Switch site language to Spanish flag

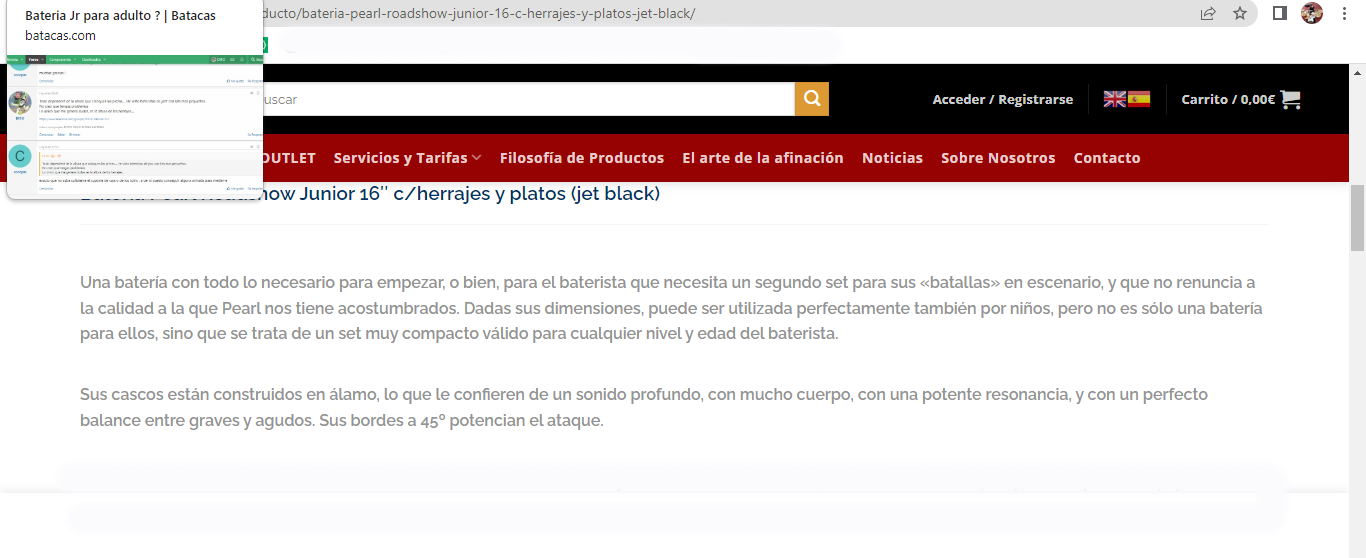point(1139,99)
